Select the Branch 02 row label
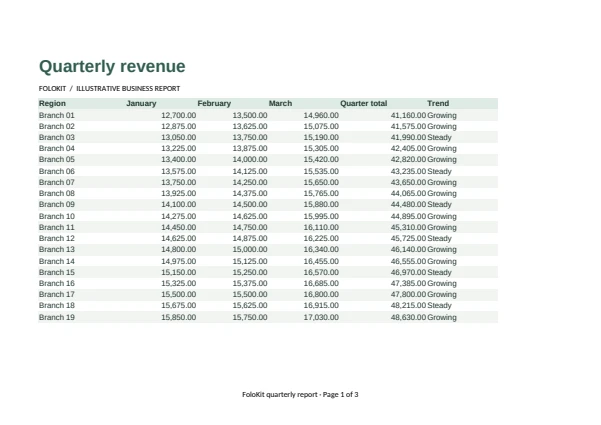This screenshot has width=601, height=425. coord(57,126)
